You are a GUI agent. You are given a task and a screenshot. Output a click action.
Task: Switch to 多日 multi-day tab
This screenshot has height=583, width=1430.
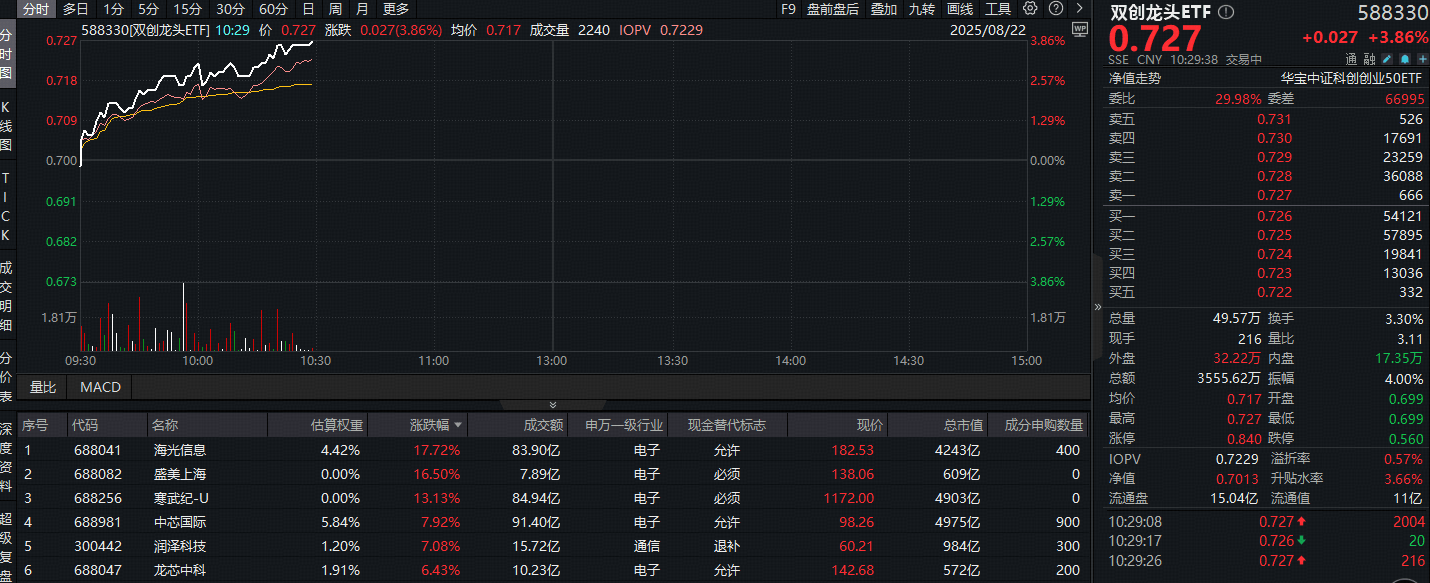click(76, 9)
